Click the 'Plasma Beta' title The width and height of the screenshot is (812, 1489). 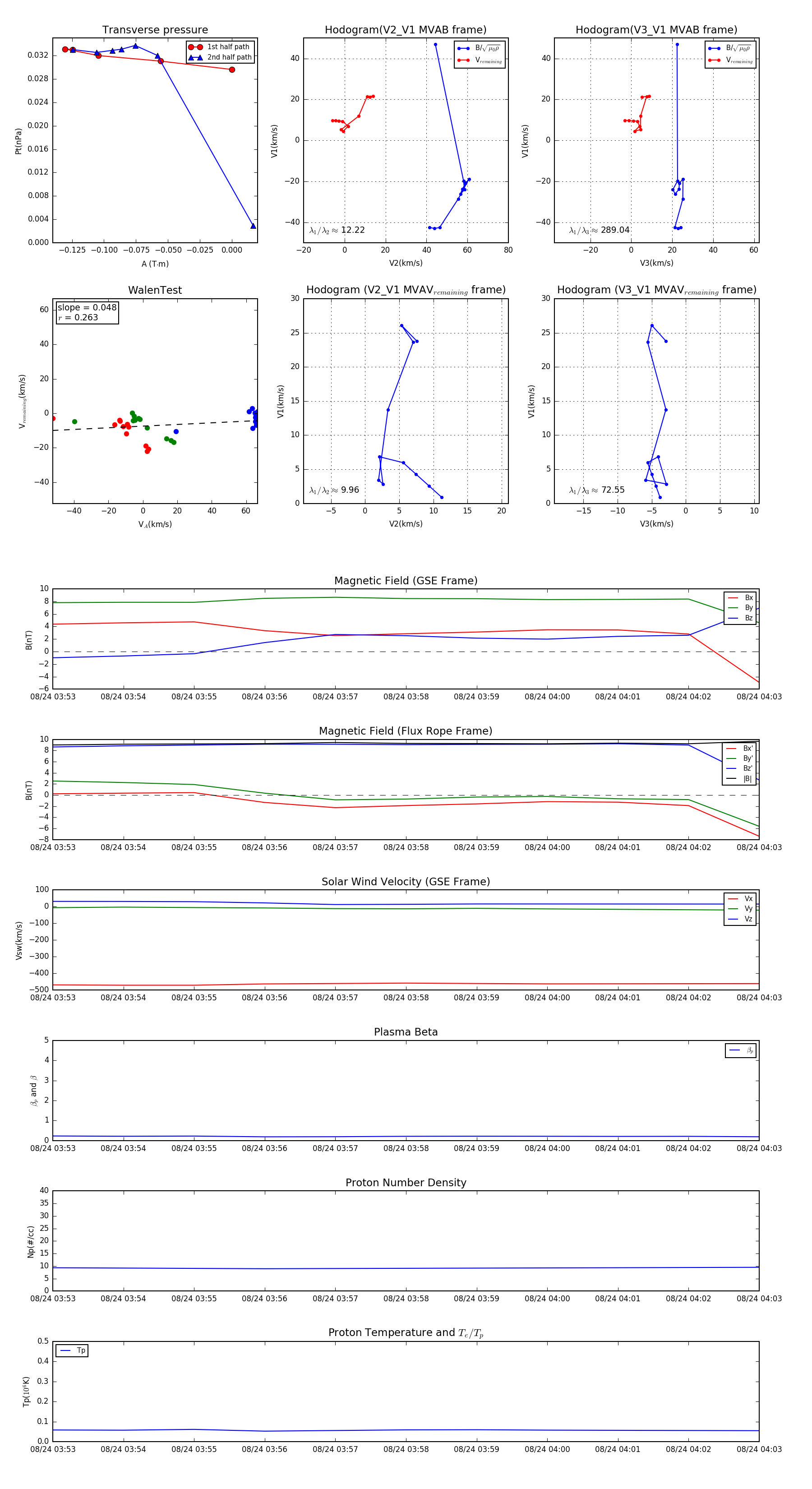[x=406, y=1032]
